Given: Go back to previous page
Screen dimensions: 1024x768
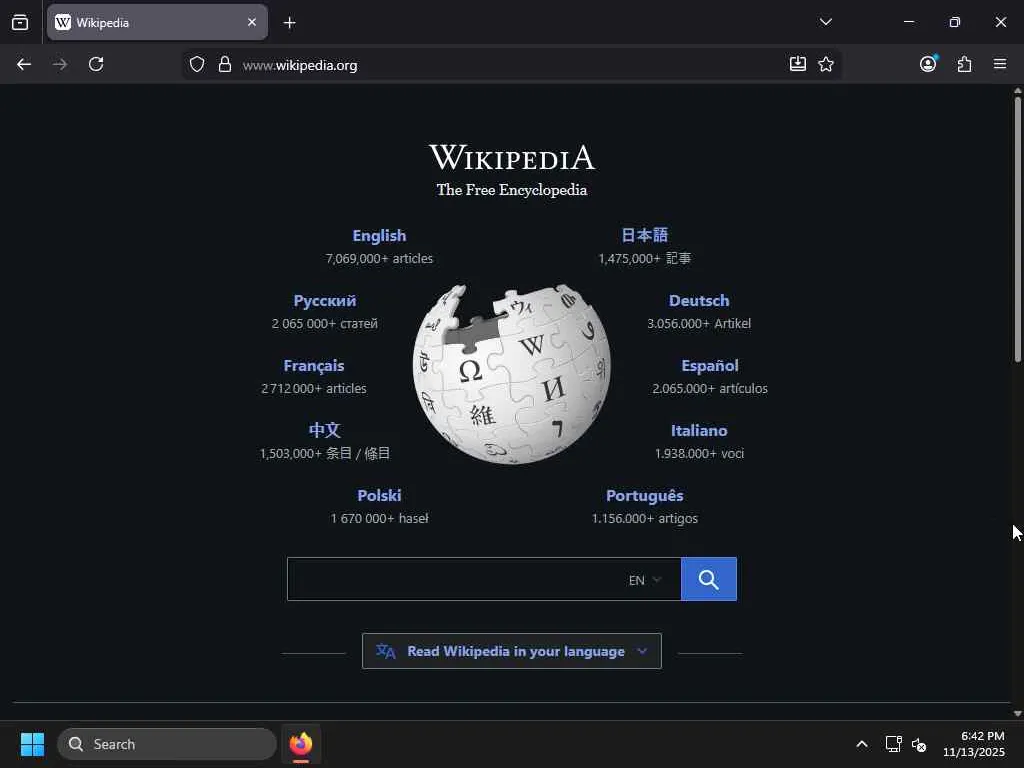Looking at the screenshot, I should (x=24, y=64).
